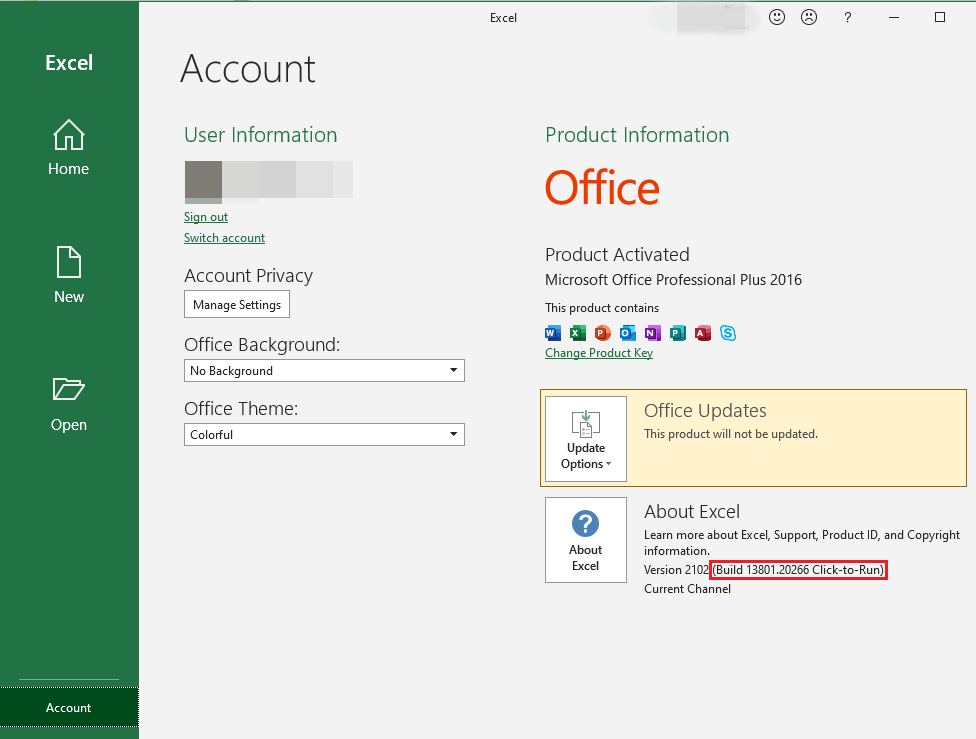Minimize the Excel window
This screenshot has height=739, width=976.
pos(894,17)
